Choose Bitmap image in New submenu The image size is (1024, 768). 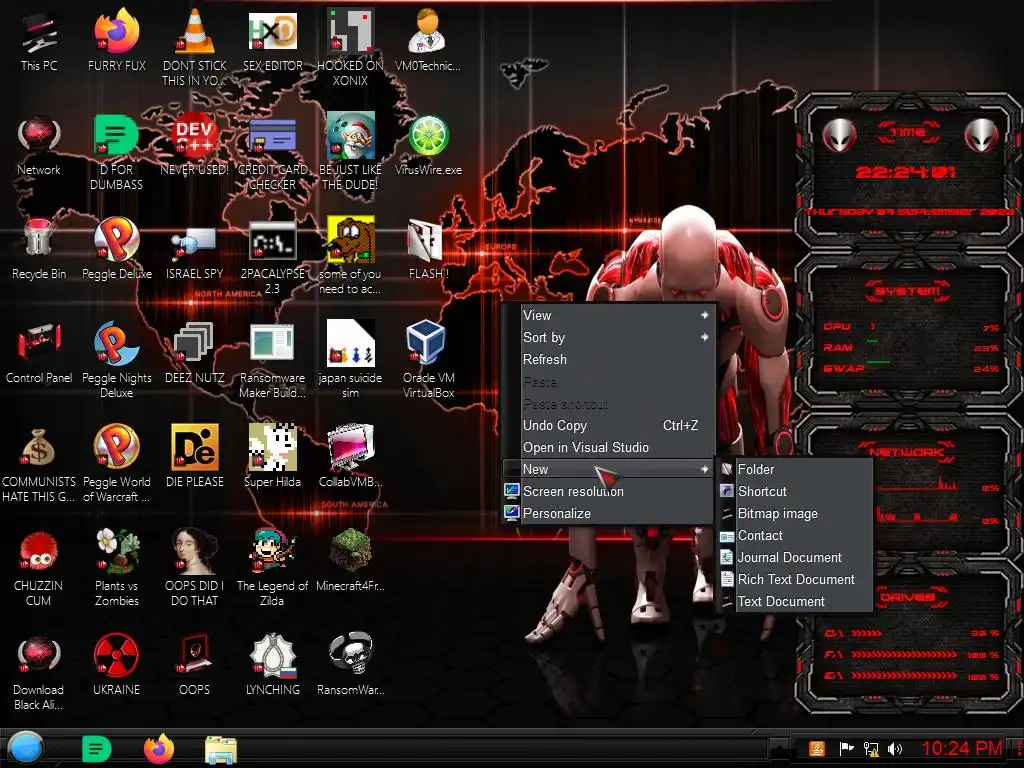pos(795,514)
